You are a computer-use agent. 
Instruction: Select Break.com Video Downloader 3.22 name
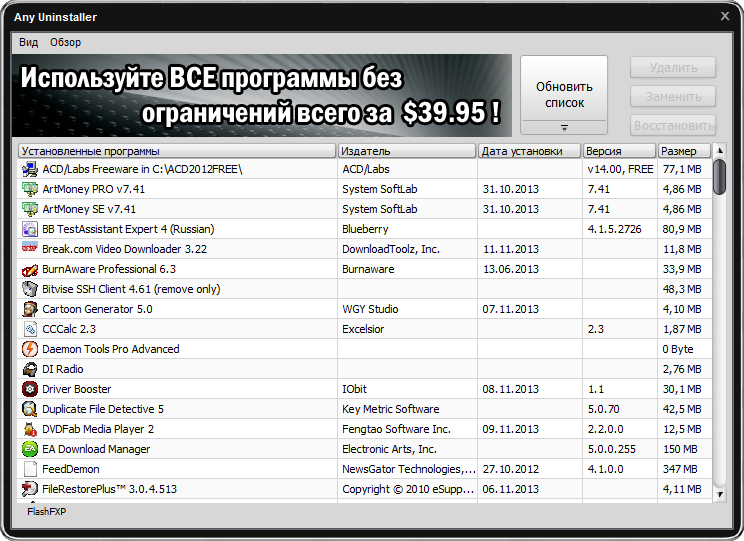tap(125, 249)
